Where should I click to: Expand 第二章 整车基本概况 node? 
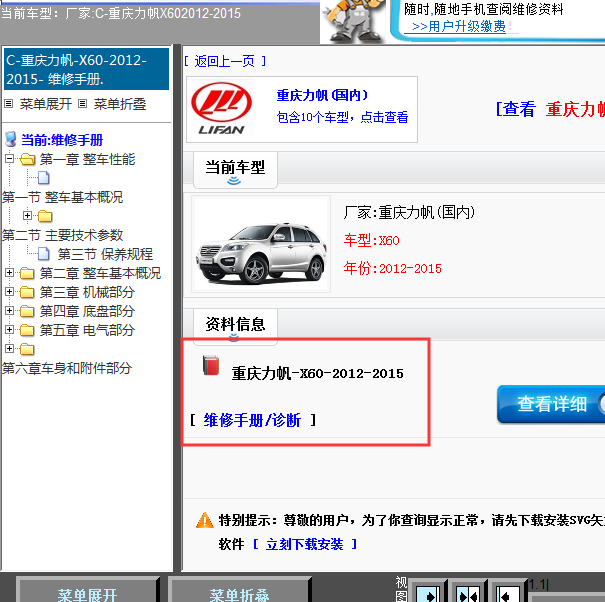[9, 272]
